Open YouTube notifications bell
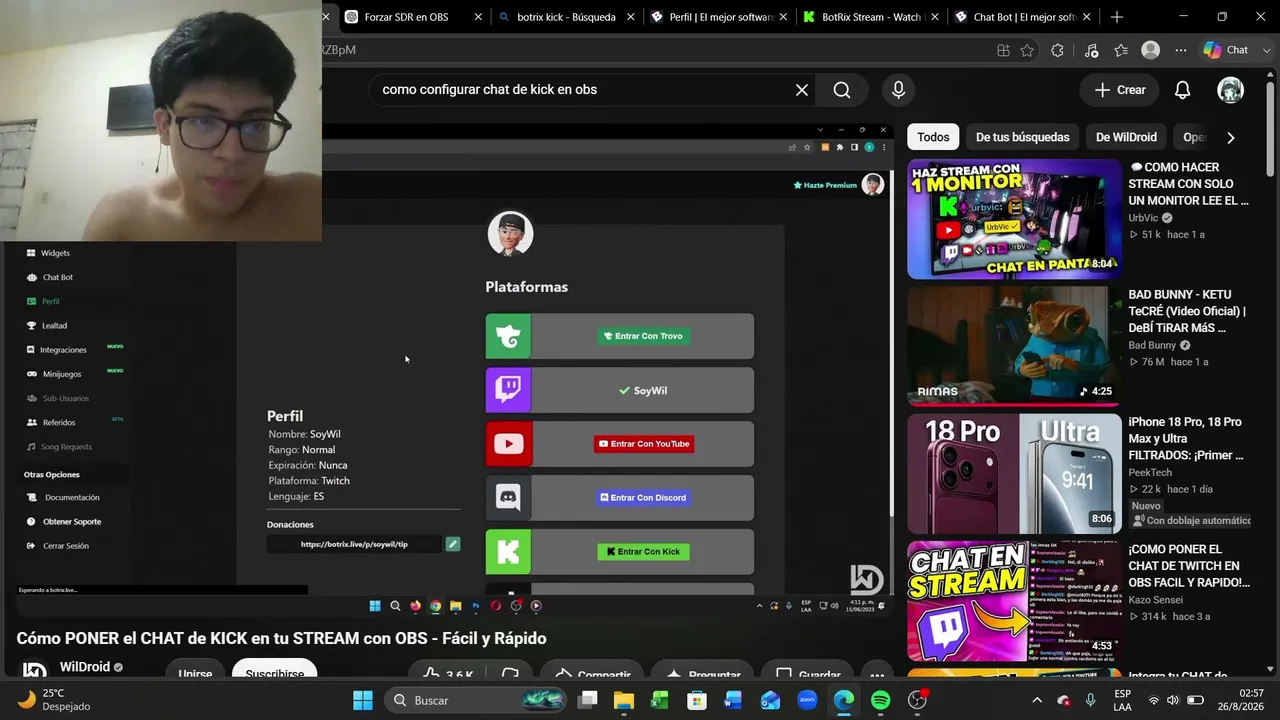The height and width of the screenshot is (720, 1280). click(1182, 90)
